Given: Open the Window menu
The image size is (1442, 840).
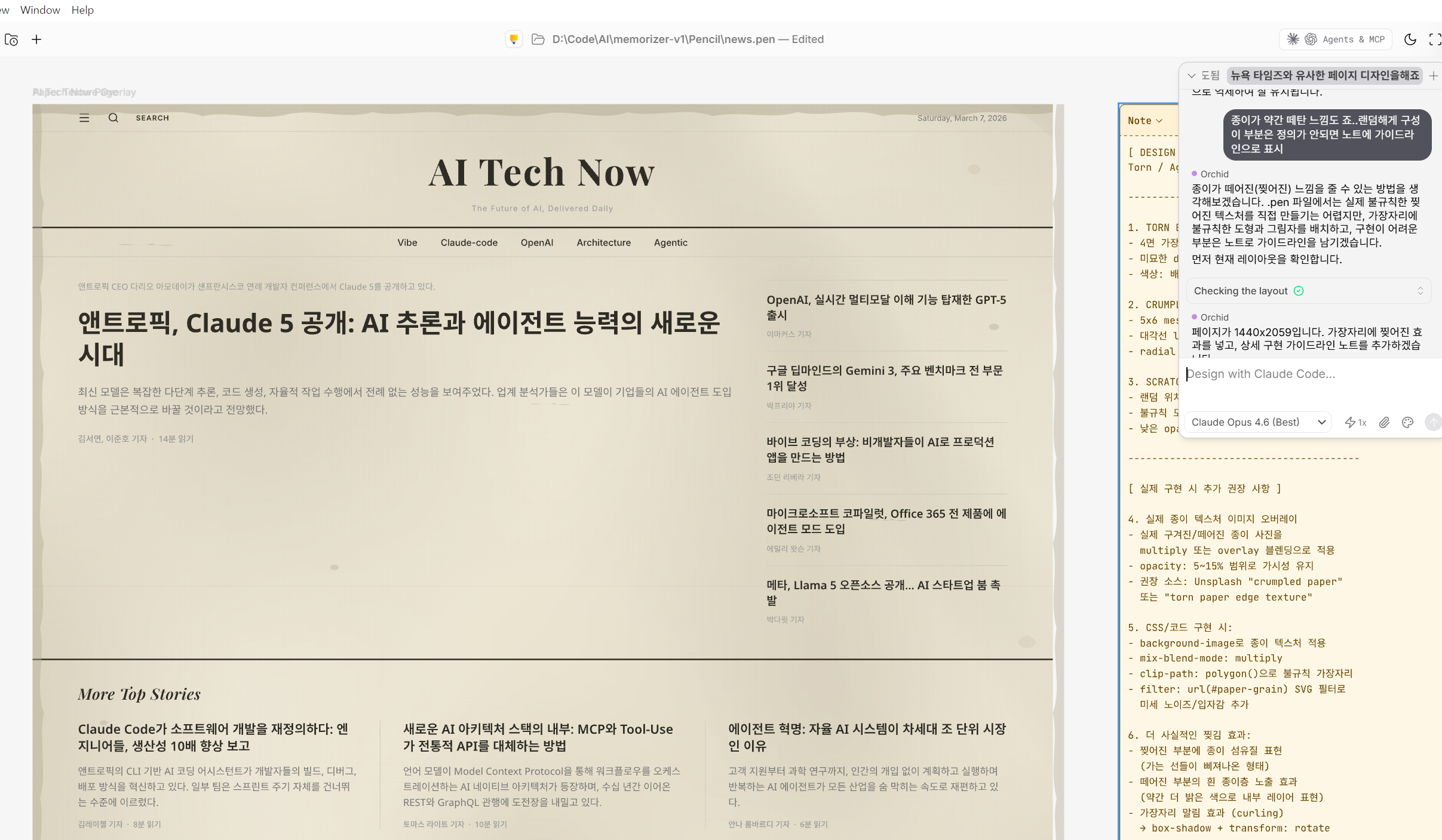Looking at the screenshot, I should click(40, 10).
